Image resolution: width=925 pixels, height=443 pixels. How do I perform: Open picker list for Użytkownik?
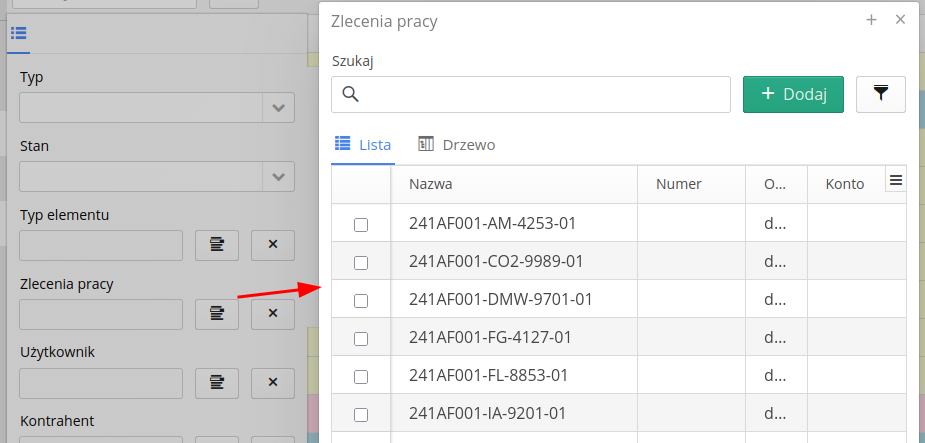coord(216,382)
